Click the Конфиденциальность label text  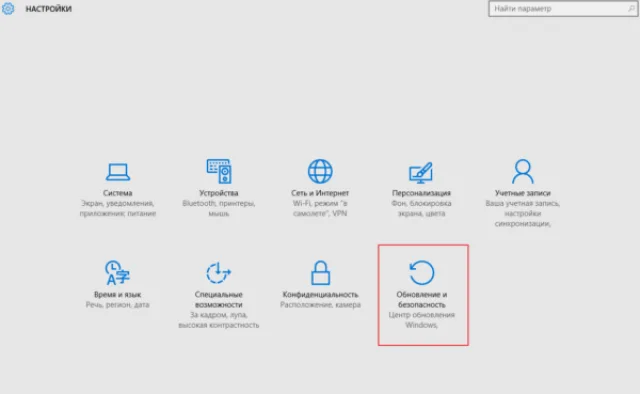click(320, 294)
